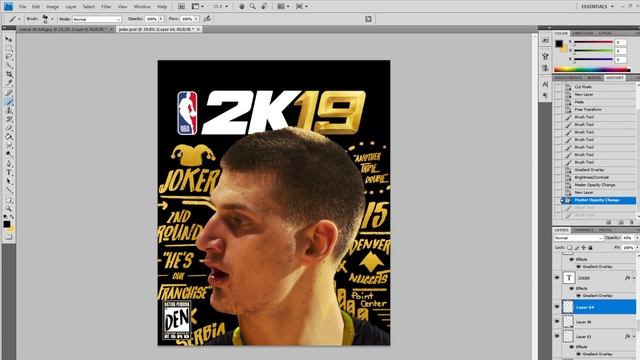
Task: Click the Launch Bridge icon
Action: click(x=182, y=7)
